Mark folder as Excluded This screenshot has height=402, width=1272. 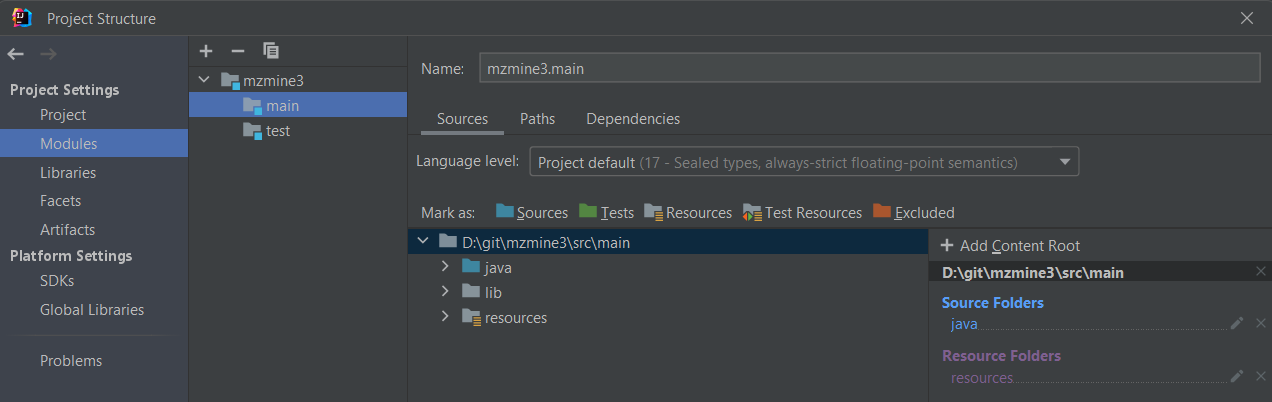click(x=914, y=212)
